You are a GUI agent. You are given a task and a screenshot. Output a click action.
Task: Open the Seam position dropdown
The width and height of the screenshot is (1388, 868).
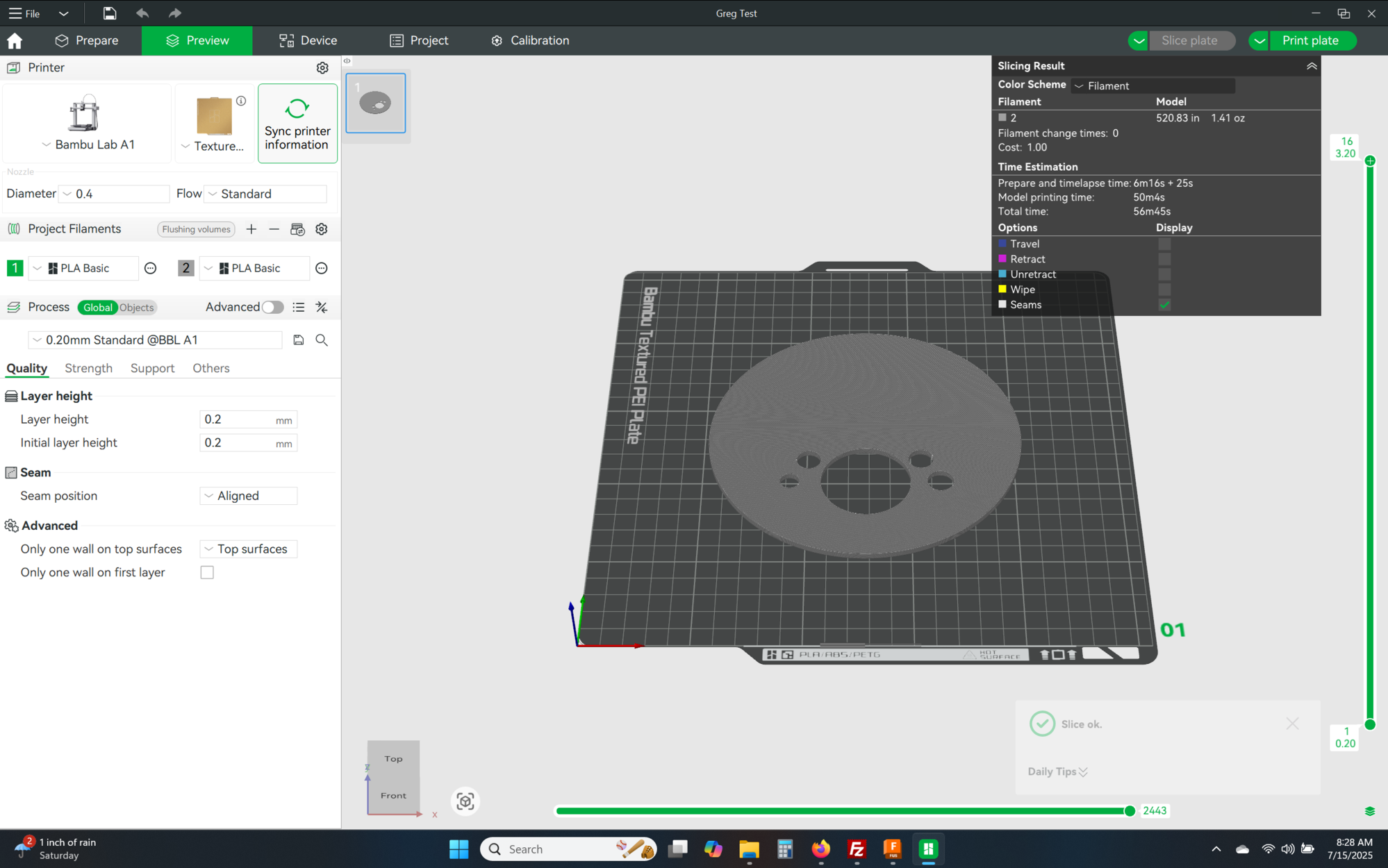[249, 496]
